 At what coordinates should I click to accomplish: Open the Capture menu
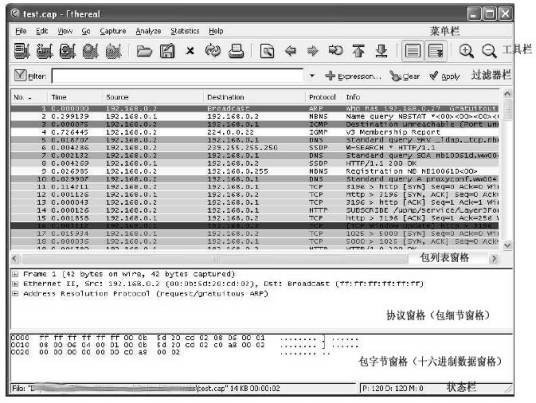coord(113,31)
